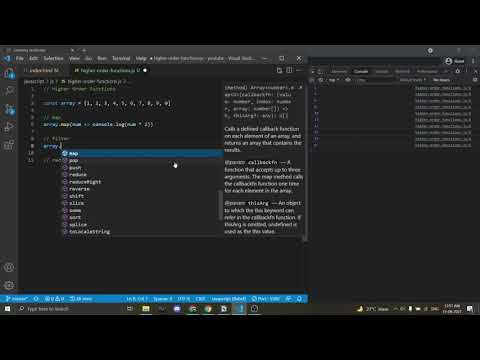Select the slice suggestion
Image resolution: width=480 pixels, height=360 pixels.
click(142, 203)
